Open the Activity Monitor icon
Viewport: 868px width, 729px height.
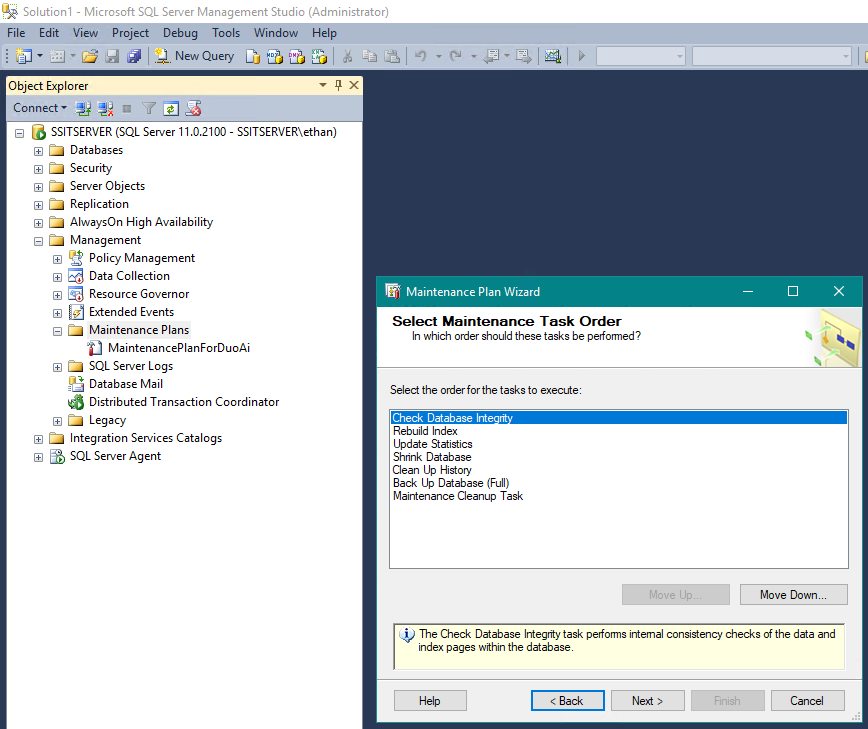click(552, 56)
